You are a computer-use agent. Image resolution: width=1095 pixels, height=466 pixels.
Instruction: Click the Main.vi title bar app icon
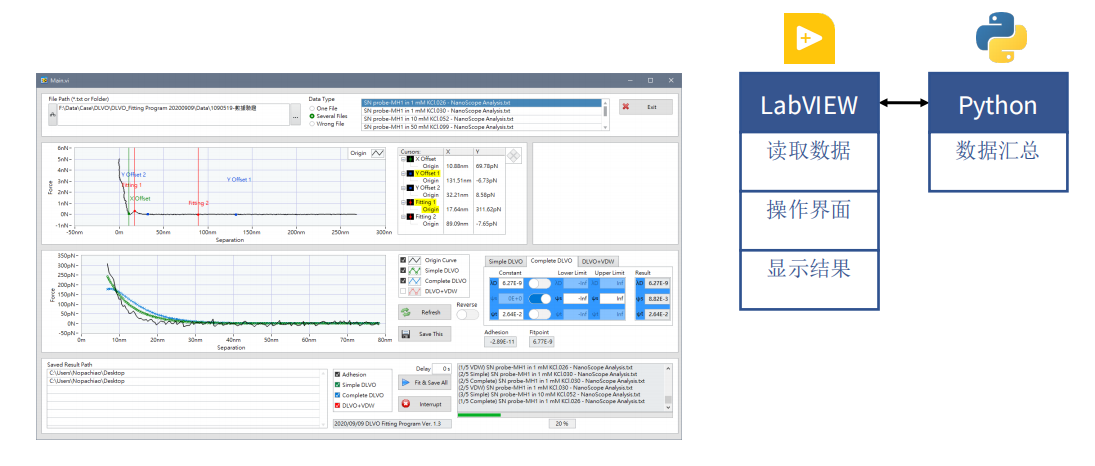click(x=43, y=81)
